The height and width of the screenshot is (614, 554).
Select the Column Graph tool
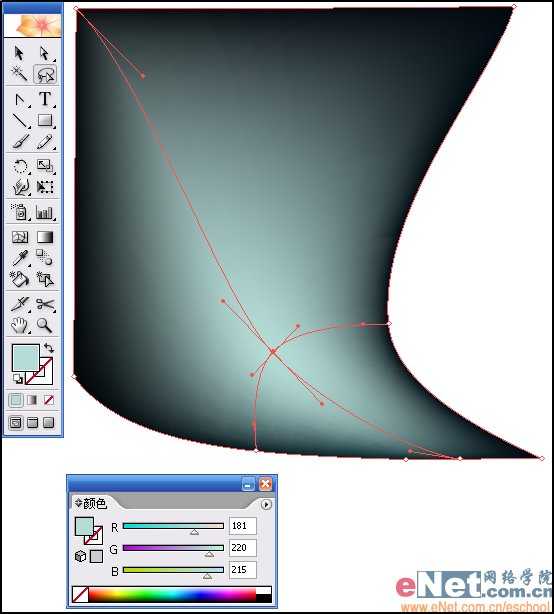(x=45, y=212)
